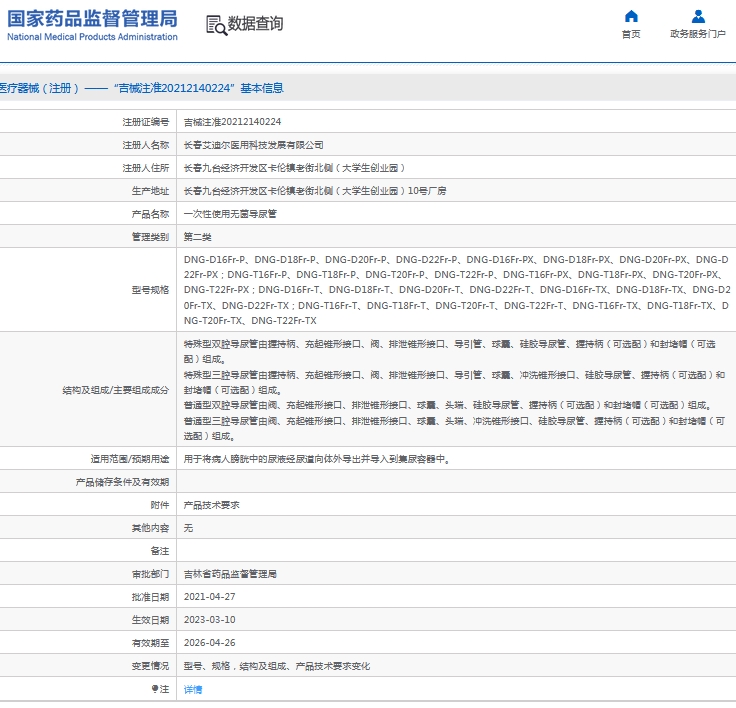736x708 pixels.
Task: Click effective date 2023-03-10
Action: coord(209,620)
